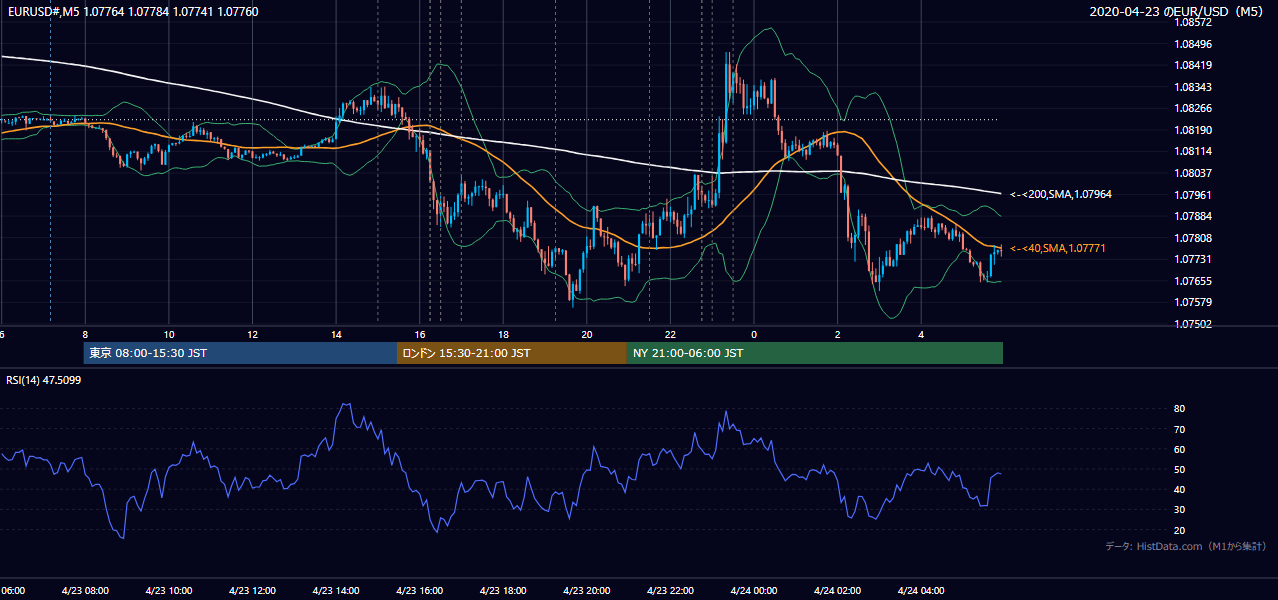Click the 4/23 12:00 time axis label
The image size is (1278, 600).
(253, 591)
